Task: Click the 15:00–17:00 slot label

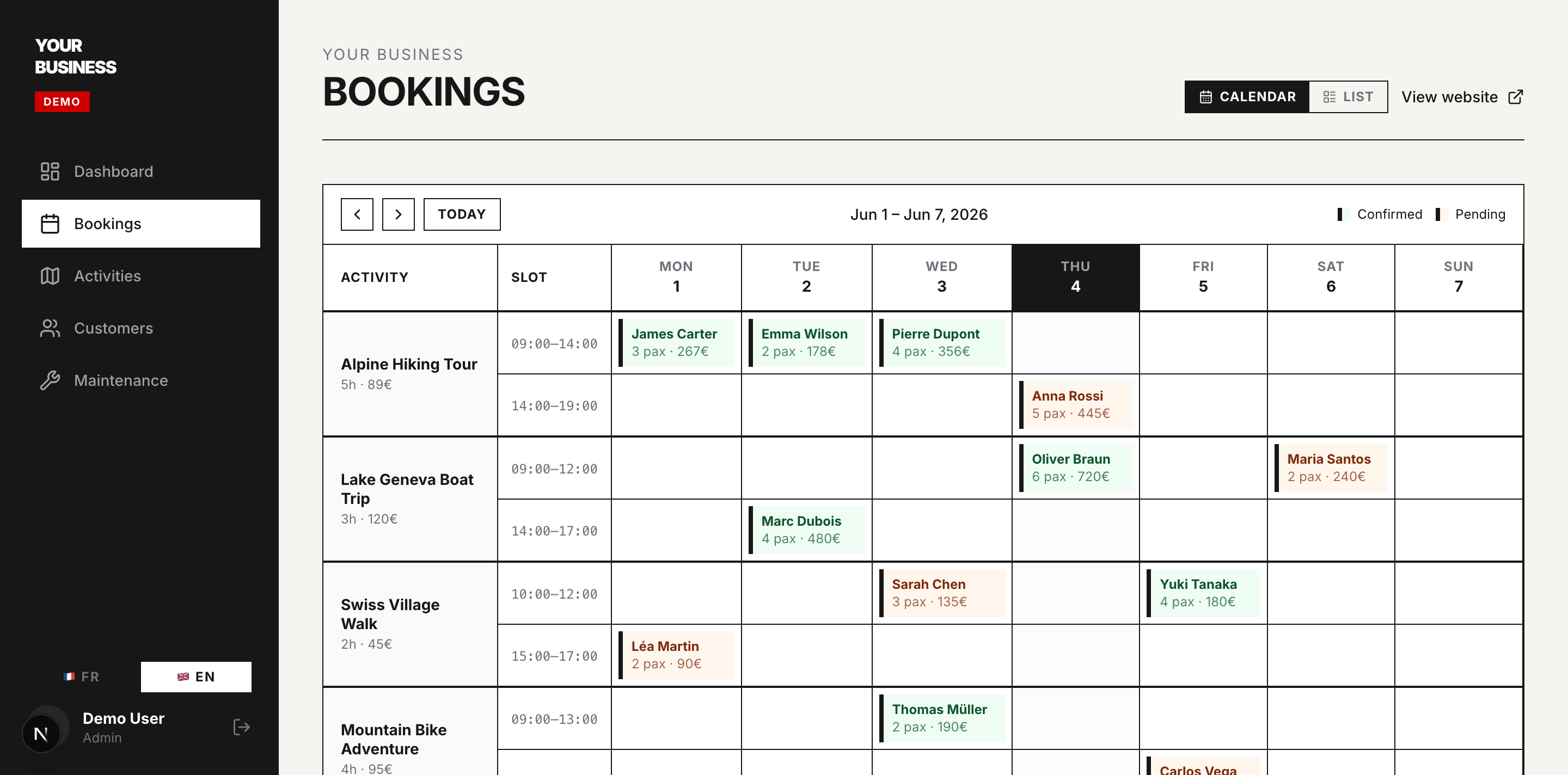Action: [x=555, y=656]
